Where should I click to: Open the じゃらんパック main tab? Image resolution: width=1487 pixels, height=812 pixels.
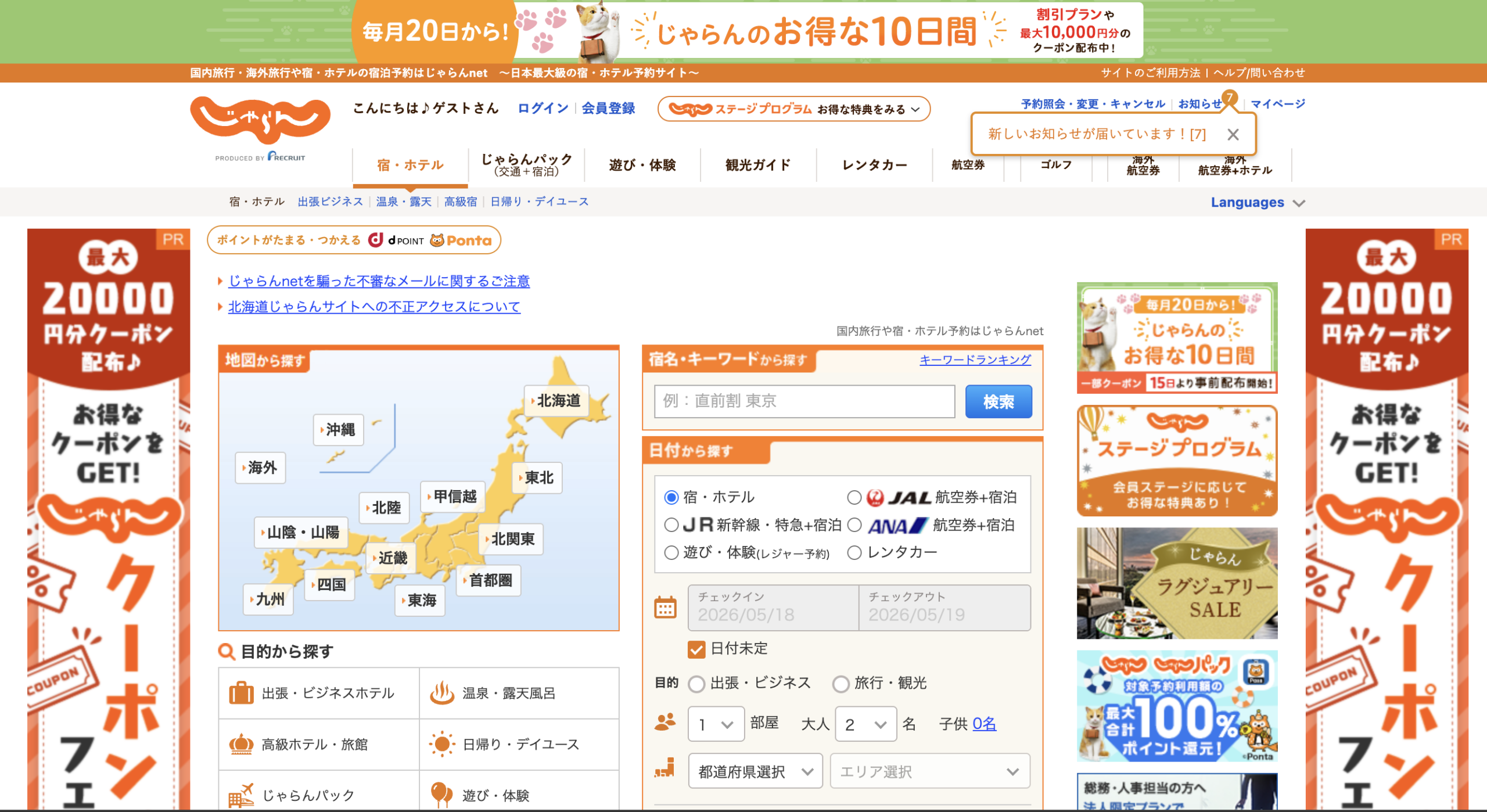pos(526,165)
